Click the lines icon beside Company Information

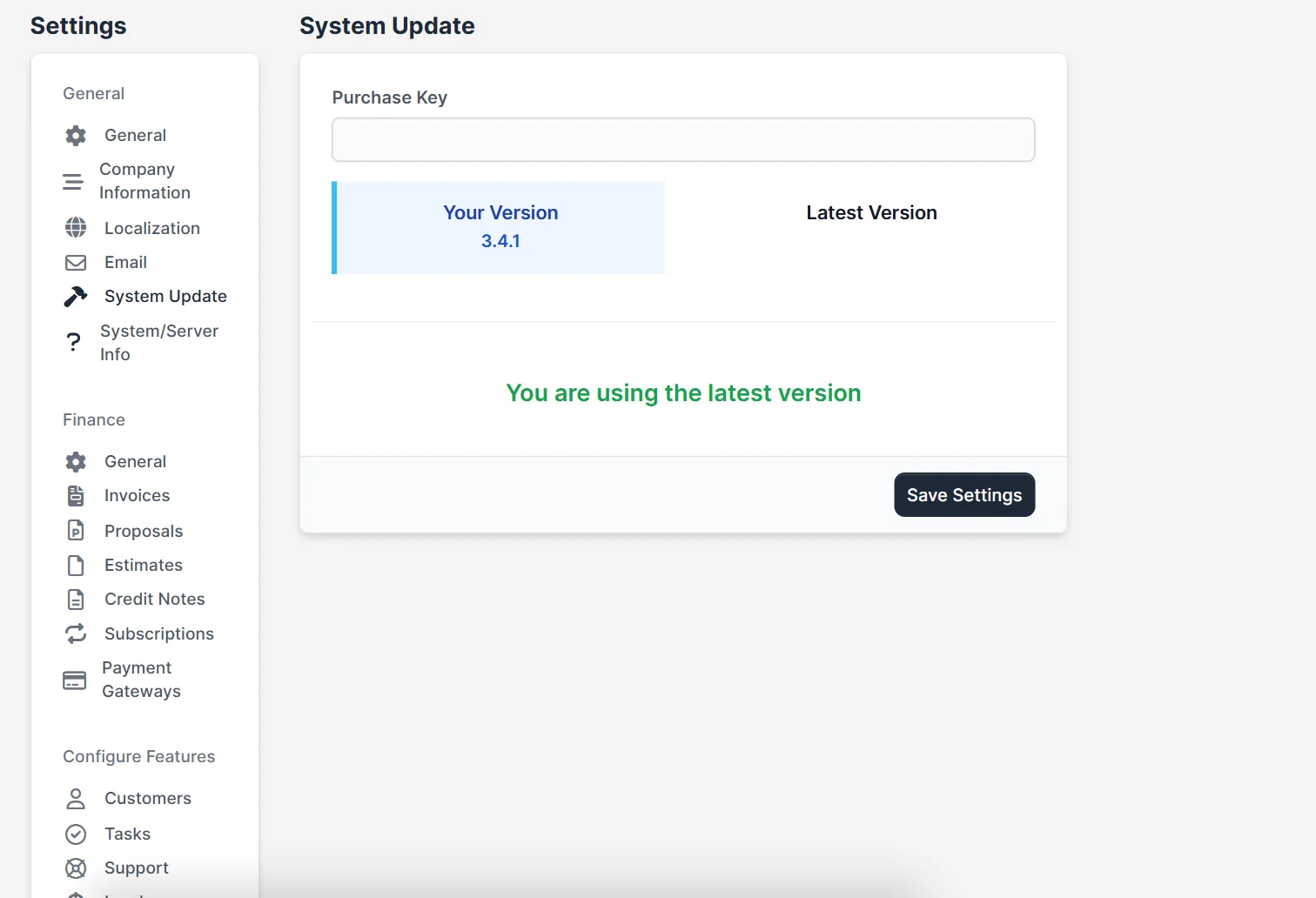point(73,181)
